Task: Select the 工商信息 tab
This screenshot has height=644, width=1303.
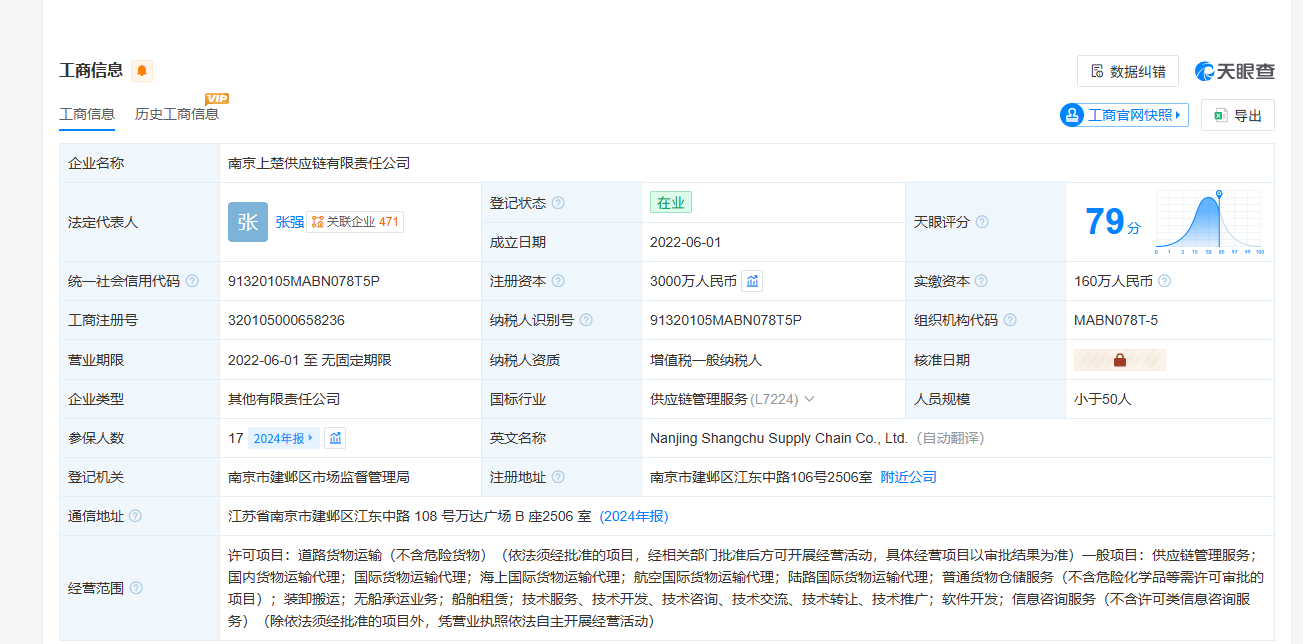Action: pos(87,114)
